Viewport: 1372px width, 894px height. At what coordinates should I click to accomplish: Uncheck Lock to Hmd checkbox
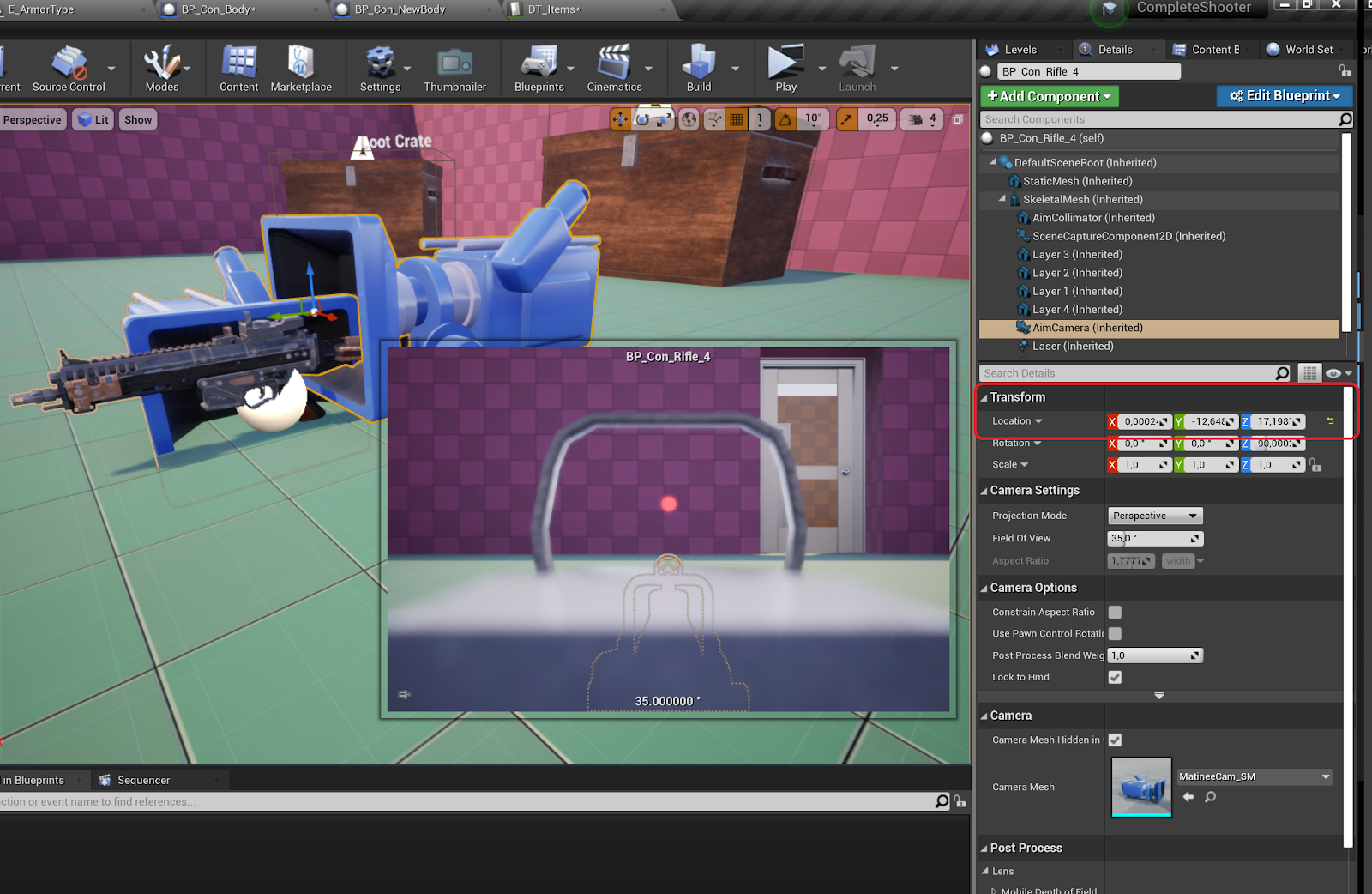click(x=1115, y=677)
